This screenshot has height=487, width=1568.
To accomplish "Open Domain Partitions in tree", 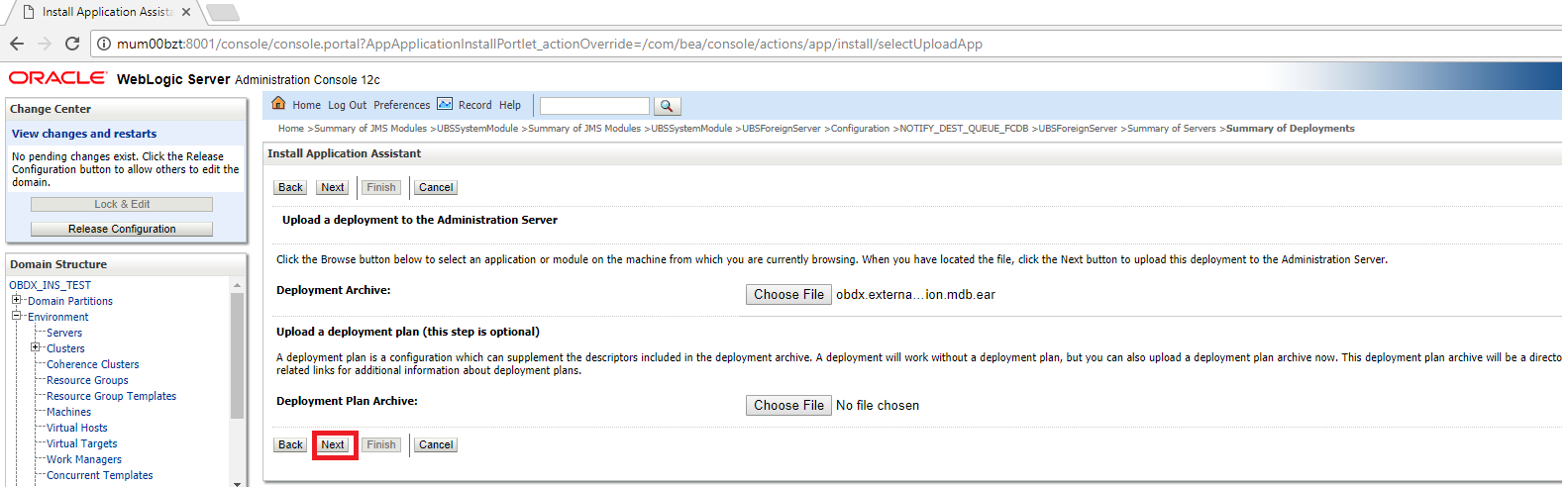I will tap(70, 301).
